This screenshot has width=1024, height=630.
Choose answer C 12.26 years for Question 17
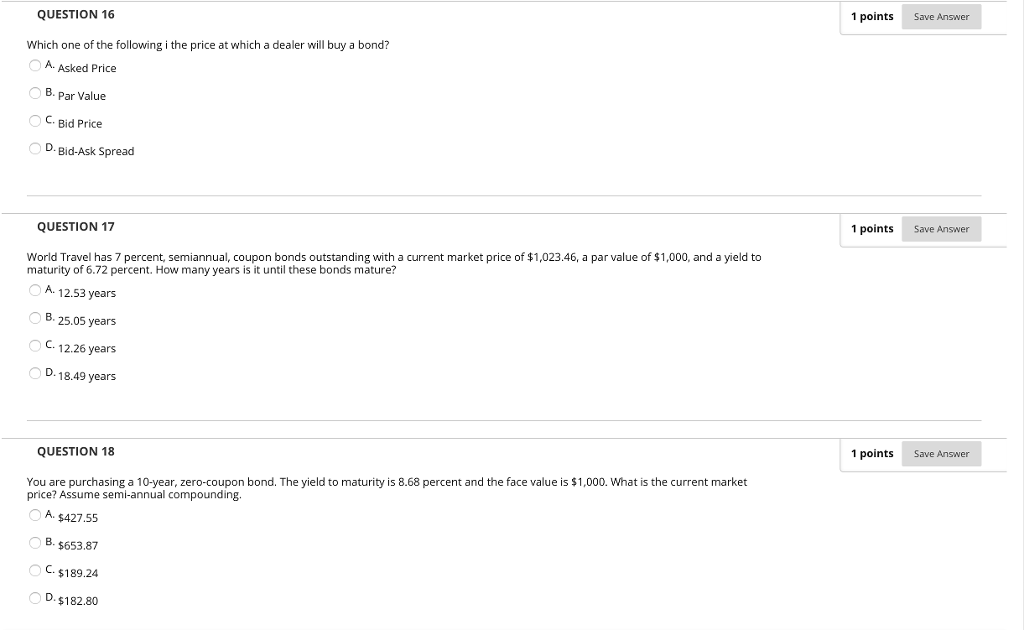click(34, 345)
